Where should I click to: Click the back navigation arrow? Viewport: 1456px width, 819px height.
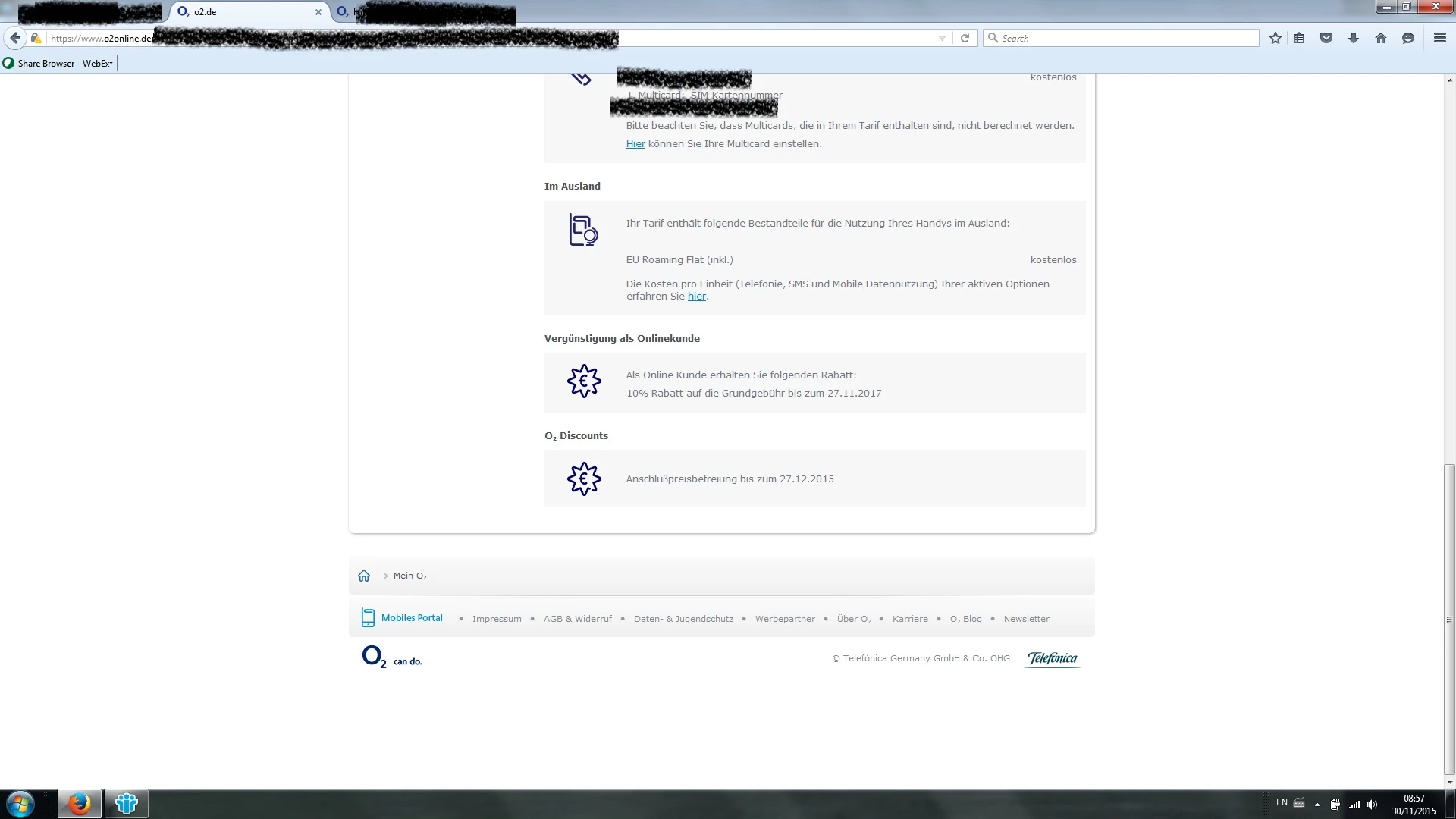point(15,38)
